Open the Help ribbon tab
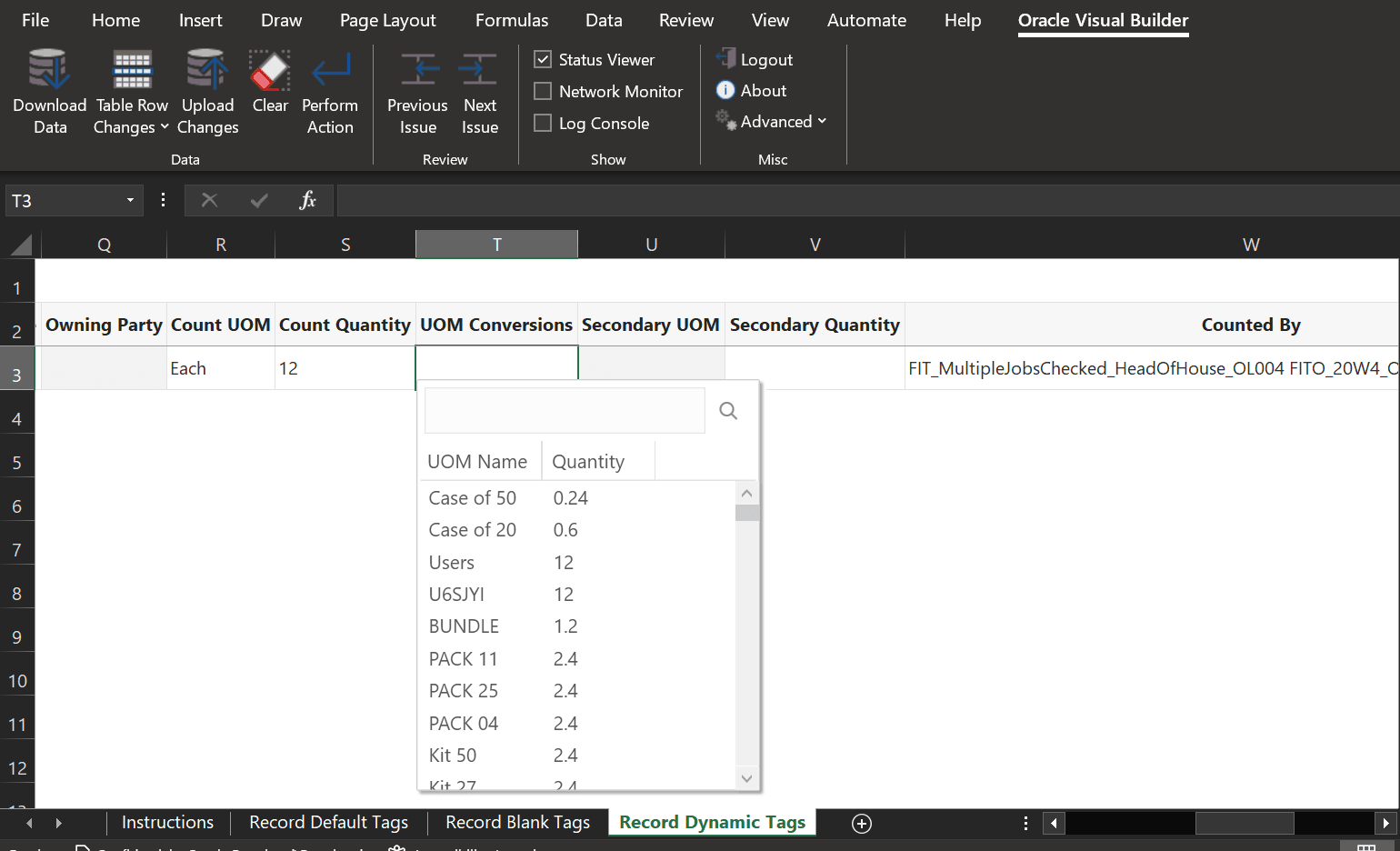The height and width of the screenshot is (851, 1400). click(x=963, y=20)
